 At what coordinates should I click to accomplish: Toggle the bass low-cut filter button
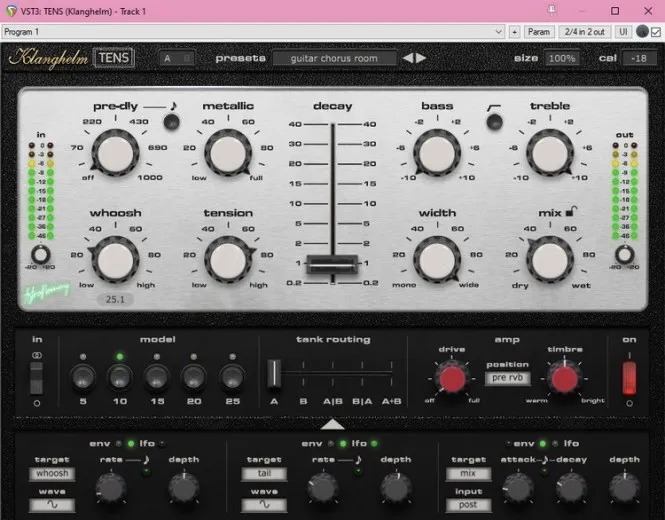[492, 122]
